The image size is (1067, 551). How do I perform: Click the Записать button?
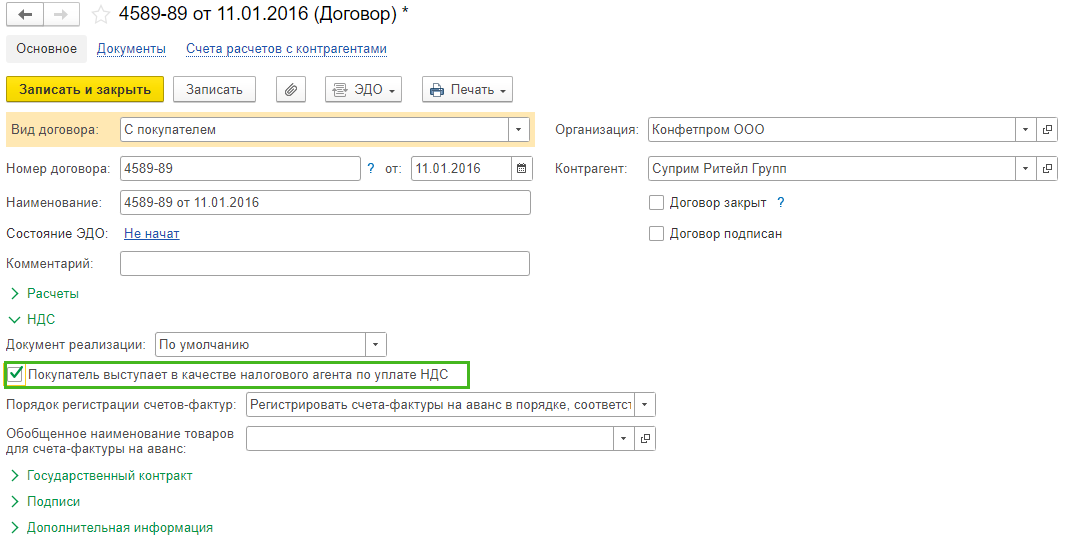click(214, 90)
